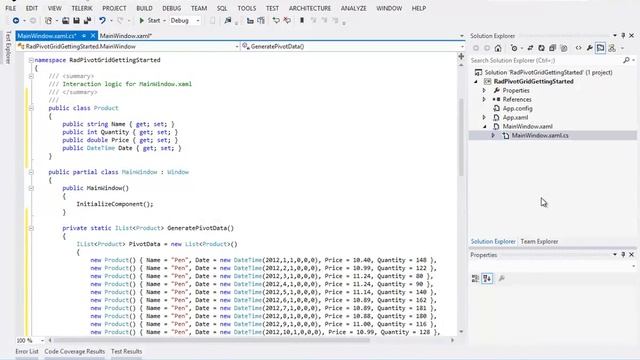Open the member dropdown GeneratePivotData()

353,47
